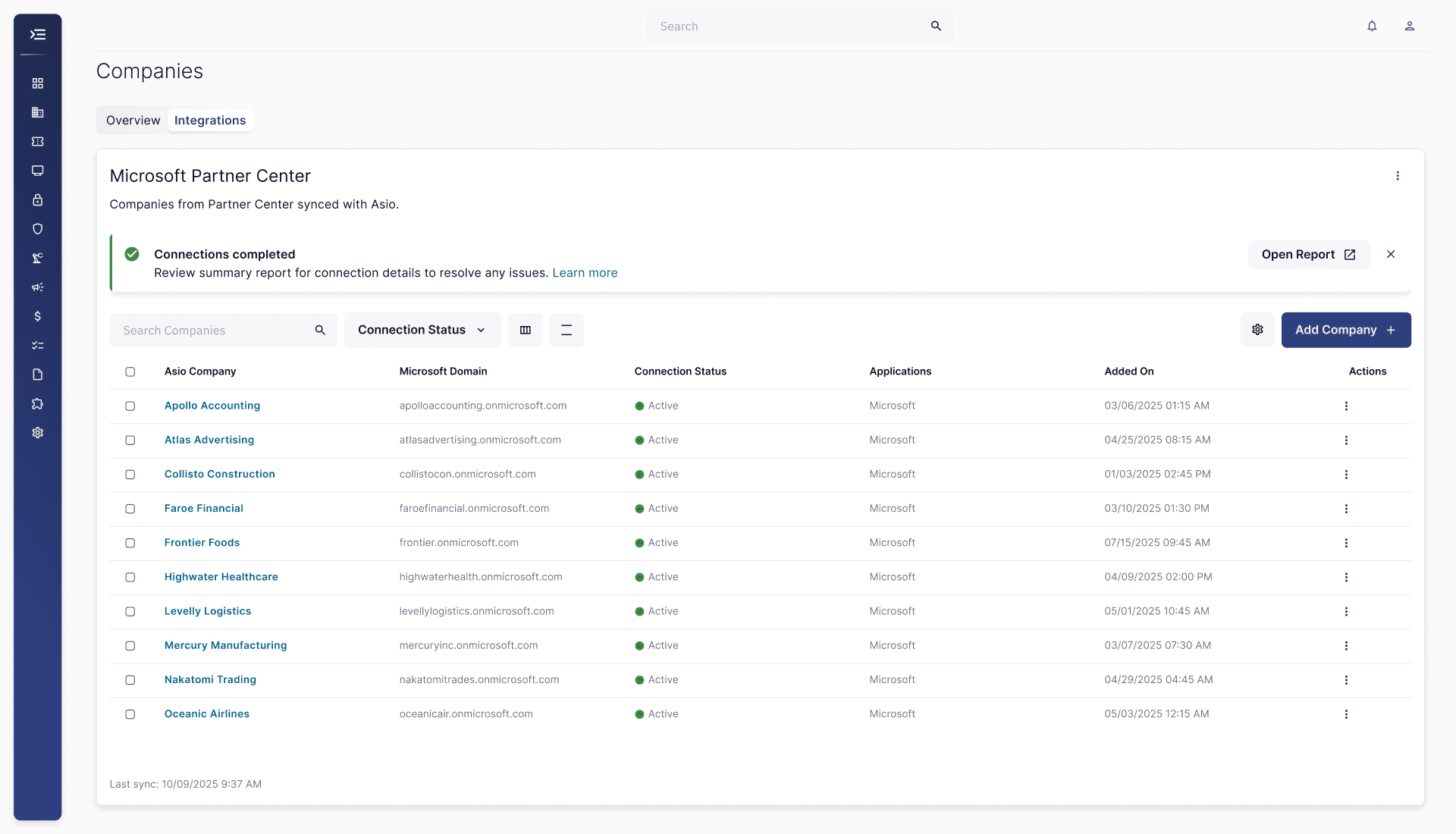Dismiss the Connections completed banner

1391,255
